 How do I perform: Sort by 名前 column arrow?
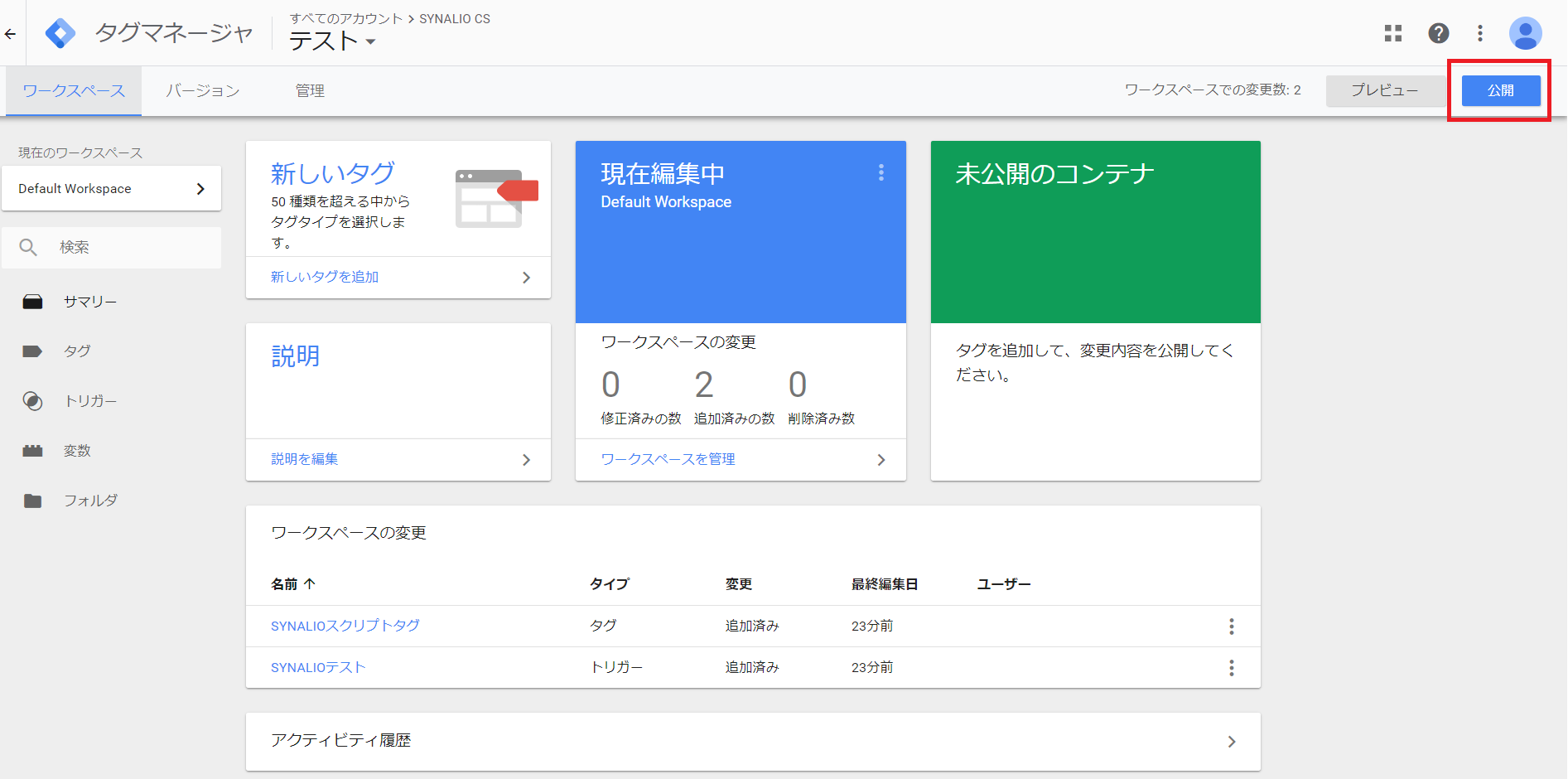click(310, 584)
